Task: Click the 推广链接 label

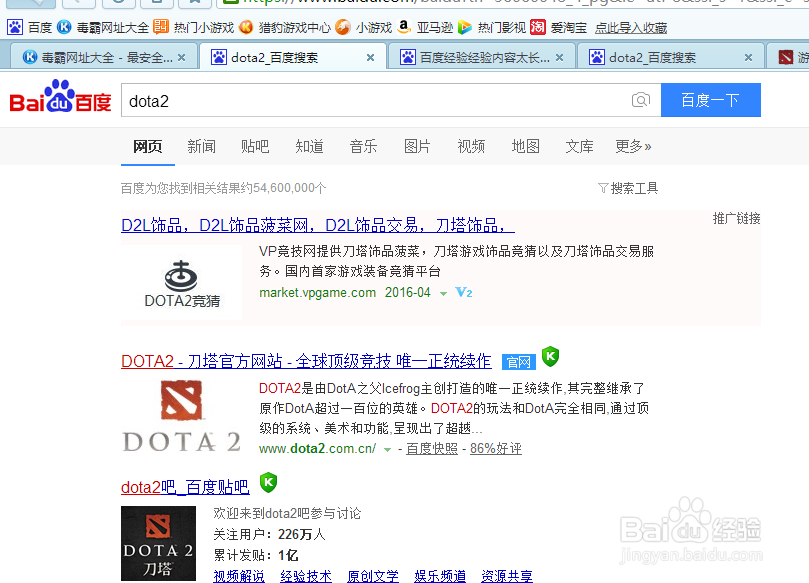Action: [736, 218]
